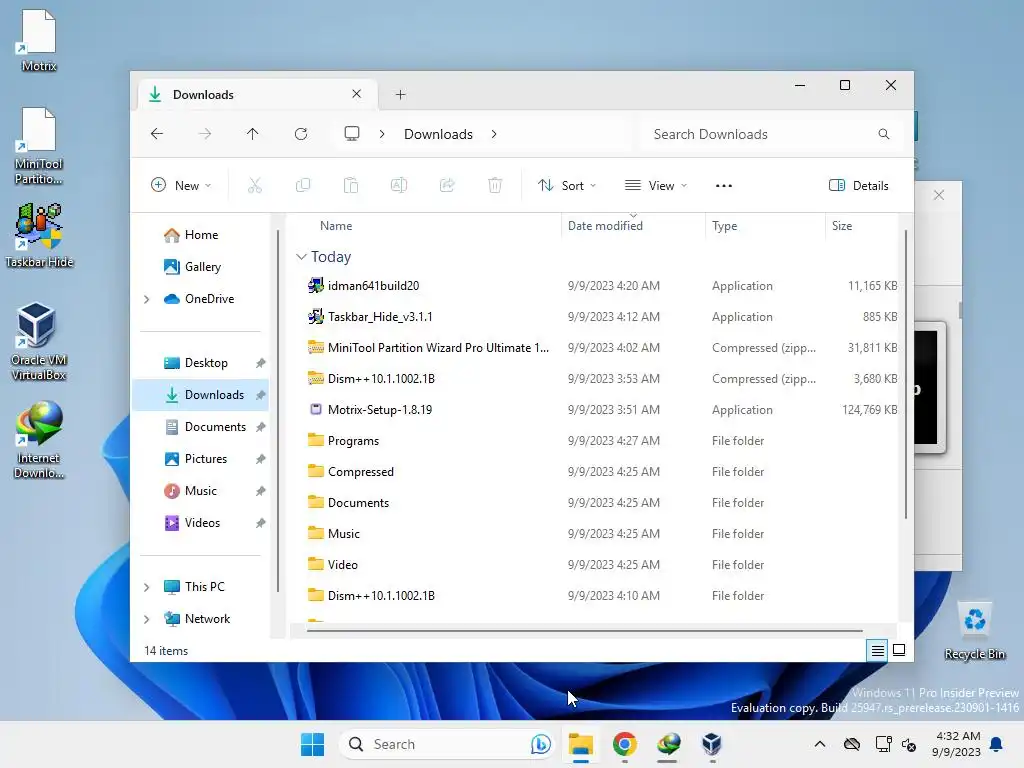Open Windows Start menu
Viewport: 1024px width, 768px height.
tap(313, 744)
